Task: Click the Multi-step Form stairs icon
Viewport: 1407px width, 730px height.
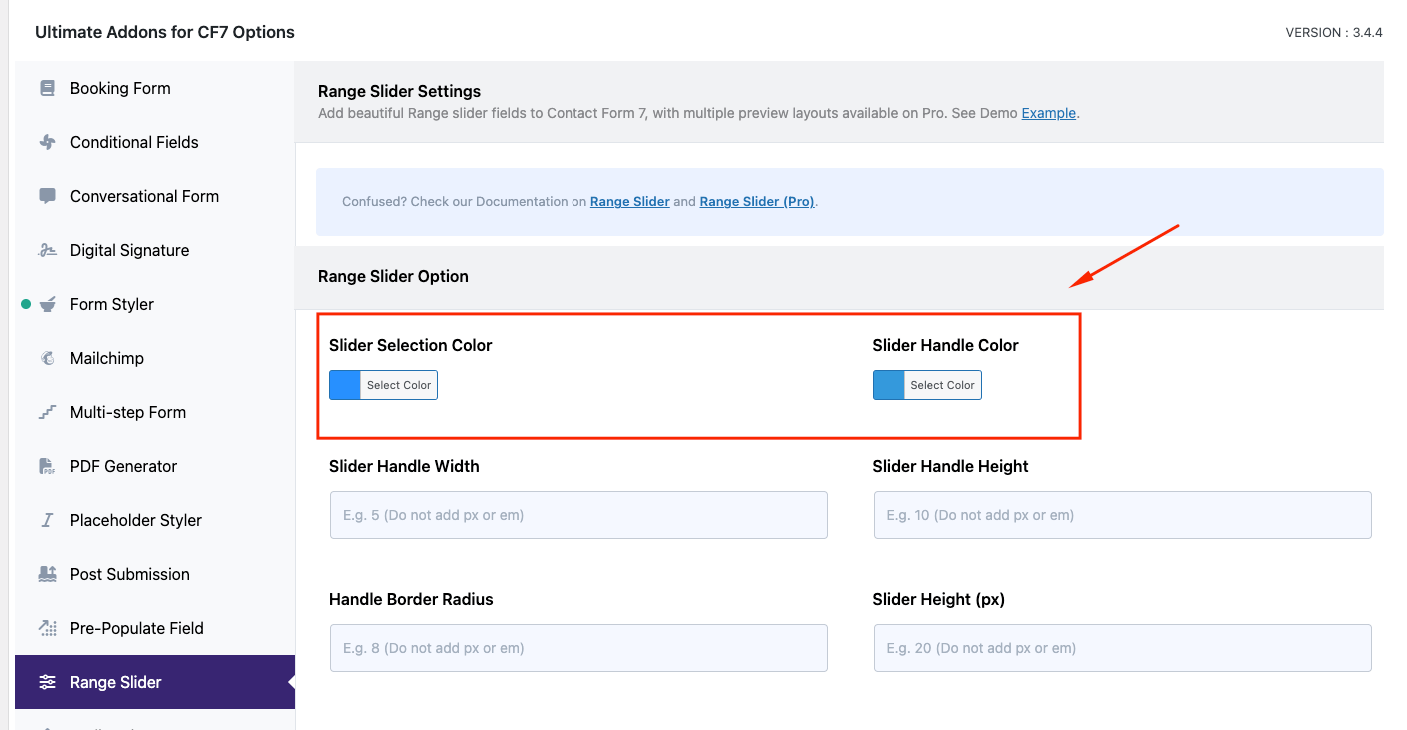Action: (47, 412)
